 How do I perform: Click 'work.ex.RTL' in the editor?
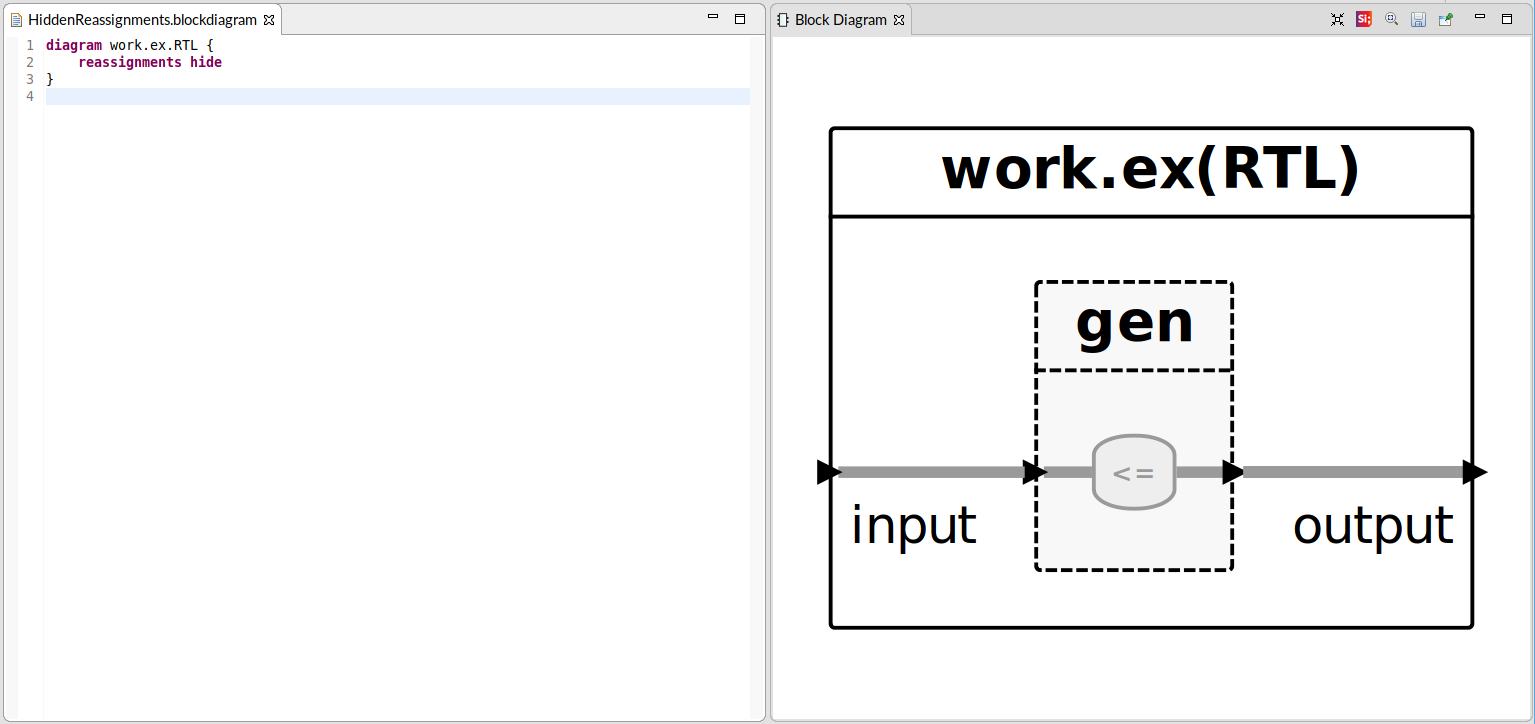154,46
